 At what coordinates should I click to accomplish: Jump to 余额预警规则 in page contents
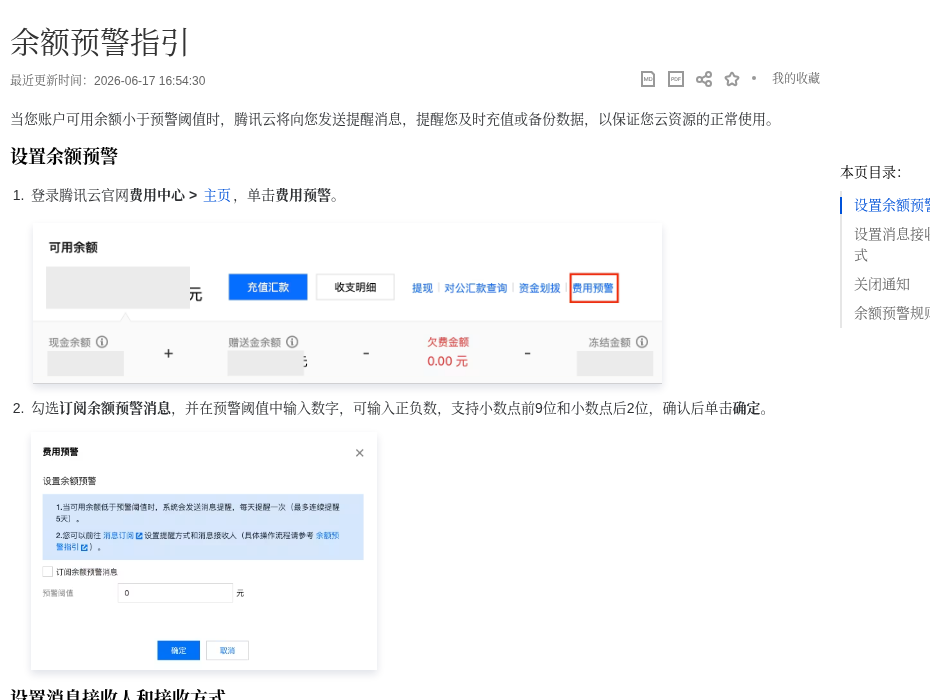pos(891,313)
